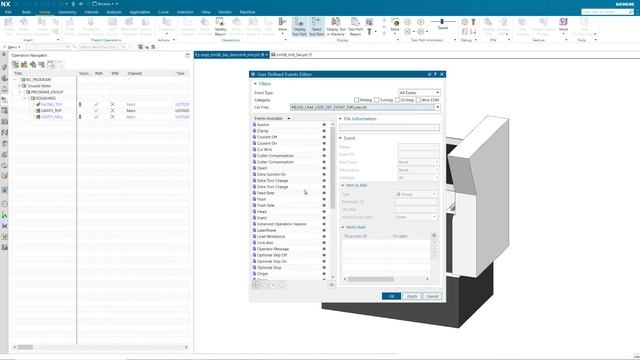This screenshot has width=640, height=360.
Task: Switch to the Geometry ribbon tab
Action: 67,12
